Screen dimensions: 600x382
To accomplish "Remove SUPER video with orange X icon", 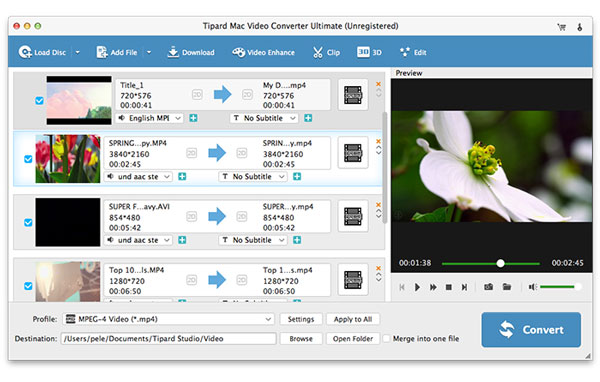I will pos(378,205).
